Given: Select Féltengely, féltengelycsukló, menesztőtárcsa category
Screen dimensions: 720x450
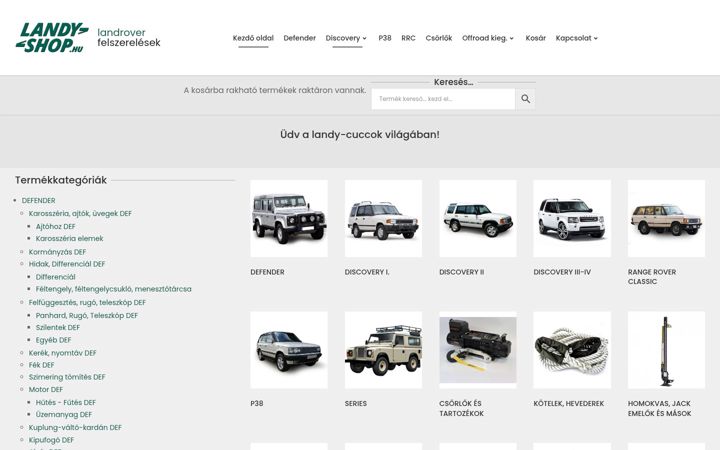Looking at the screenshot, I should [113, 289].
